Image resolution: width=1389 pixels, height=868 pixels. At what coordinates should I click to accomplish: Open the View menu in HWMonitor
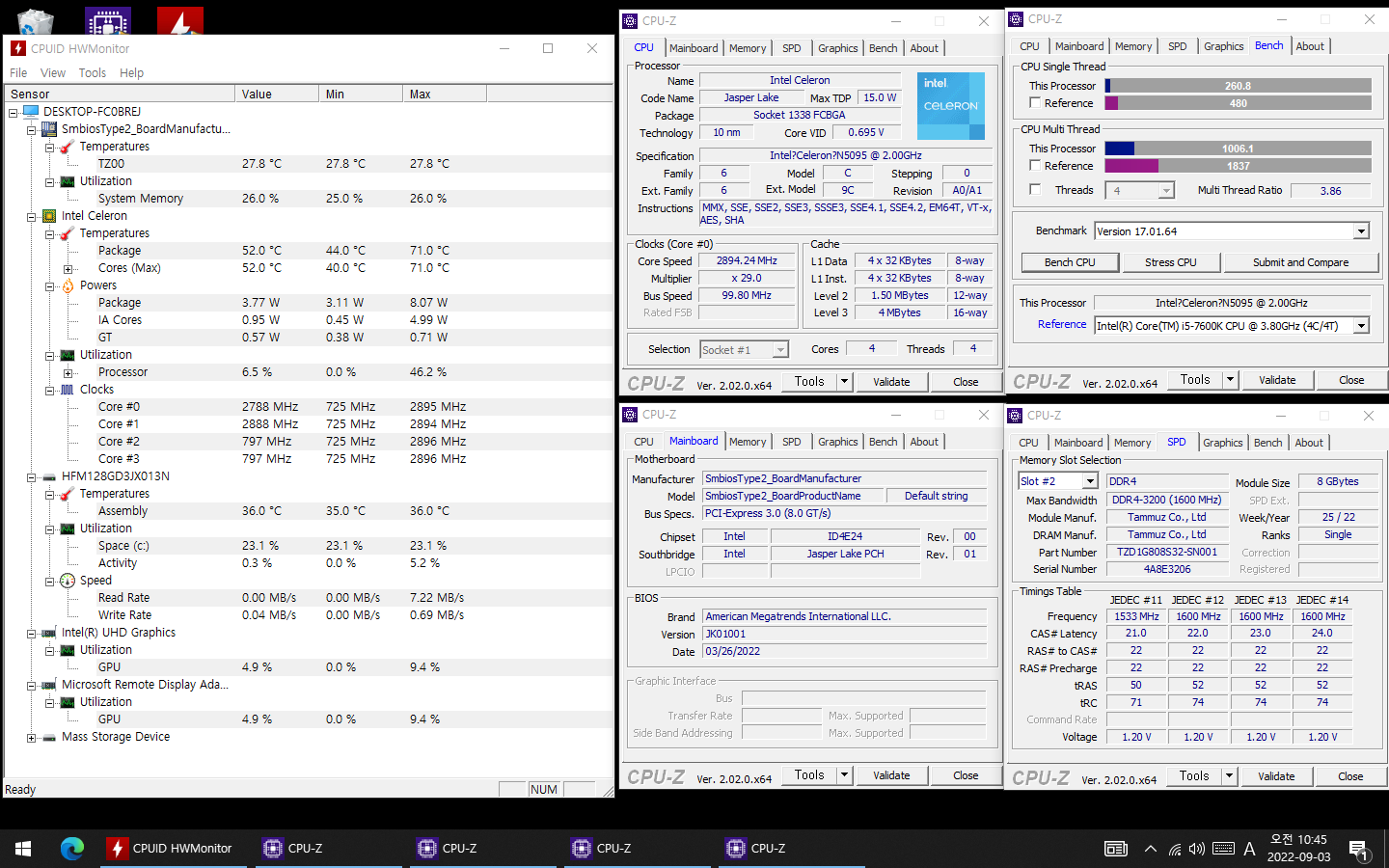[x=53, y=73]
